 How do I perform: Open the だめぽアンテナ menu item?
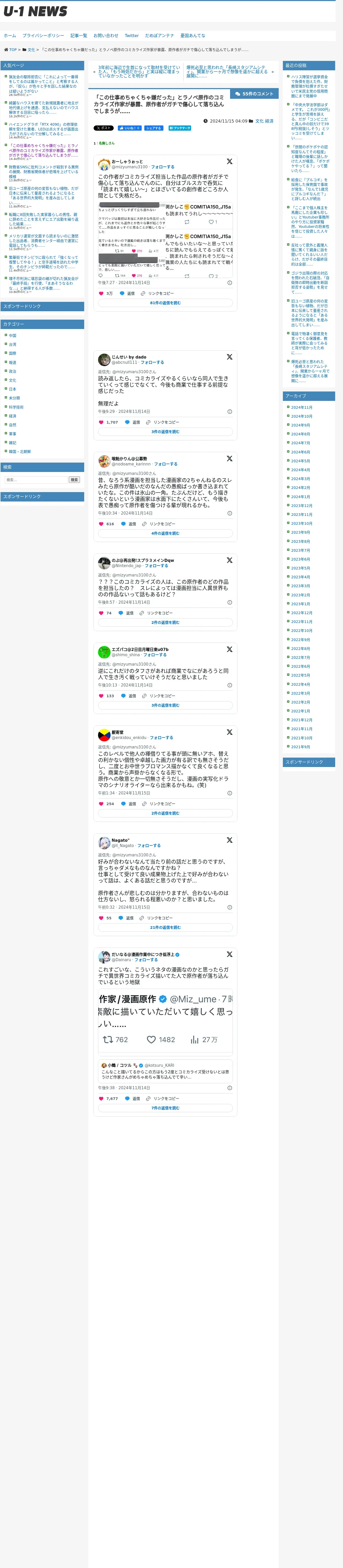(160, 36)
